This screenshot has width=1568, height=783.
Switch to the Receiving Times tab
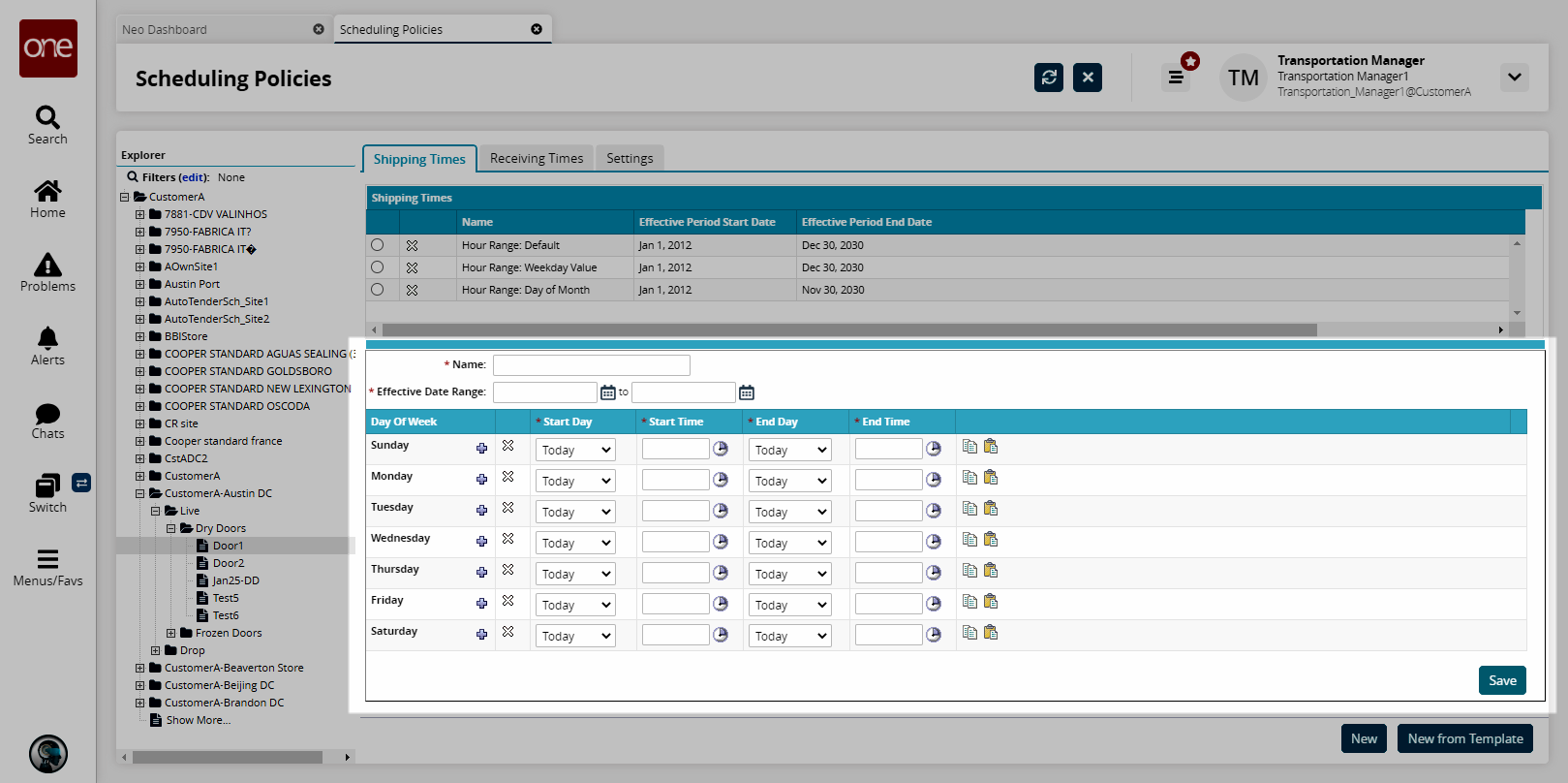tap(537, 158)
